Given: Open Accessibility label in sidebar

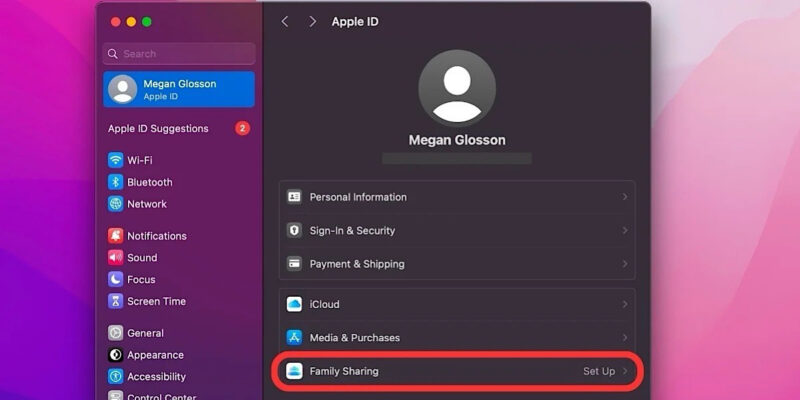Looking at the screenshot, I should 156,377.
